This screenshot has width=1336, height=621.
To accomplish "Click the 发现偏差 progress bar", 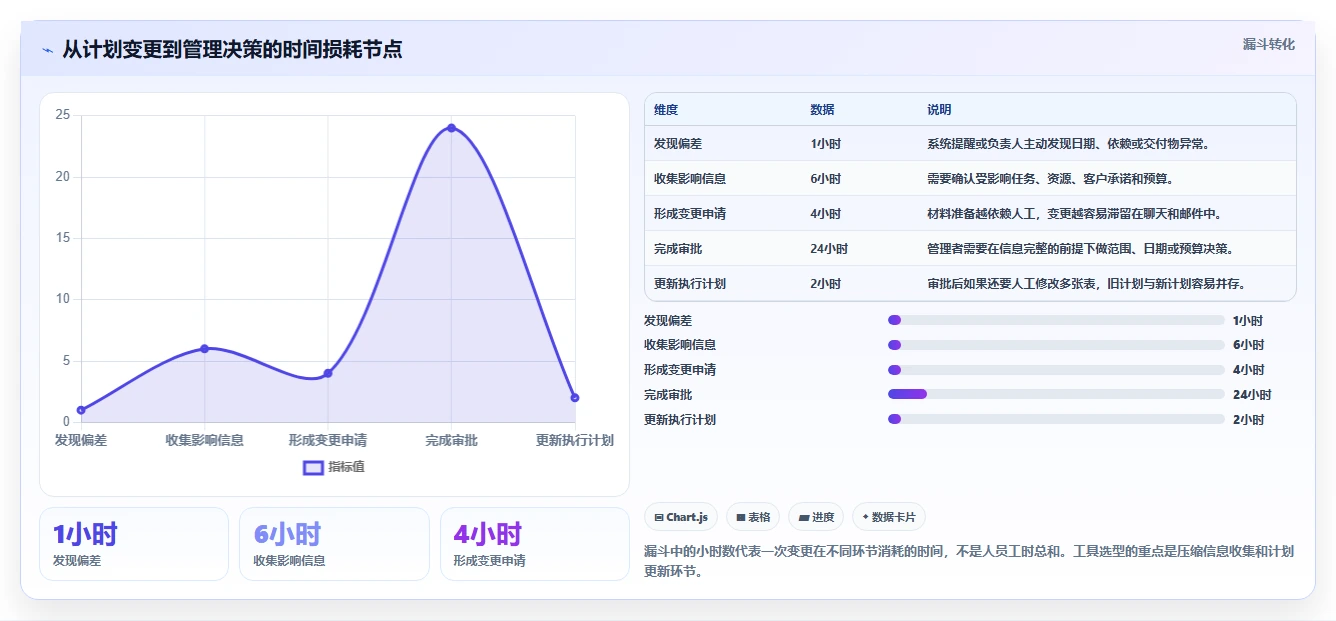I will pos(1056,320).
